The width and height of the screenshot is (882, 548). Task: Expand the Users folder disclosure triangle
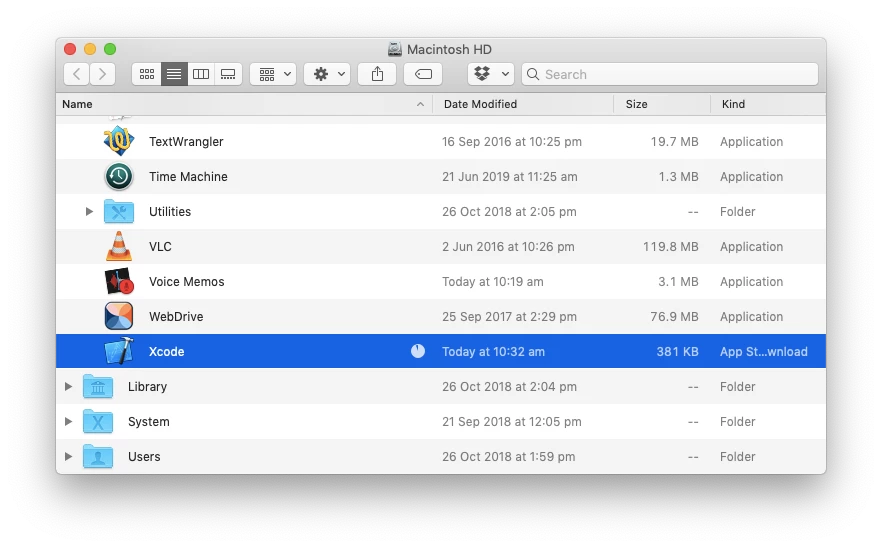coord(68,456)
